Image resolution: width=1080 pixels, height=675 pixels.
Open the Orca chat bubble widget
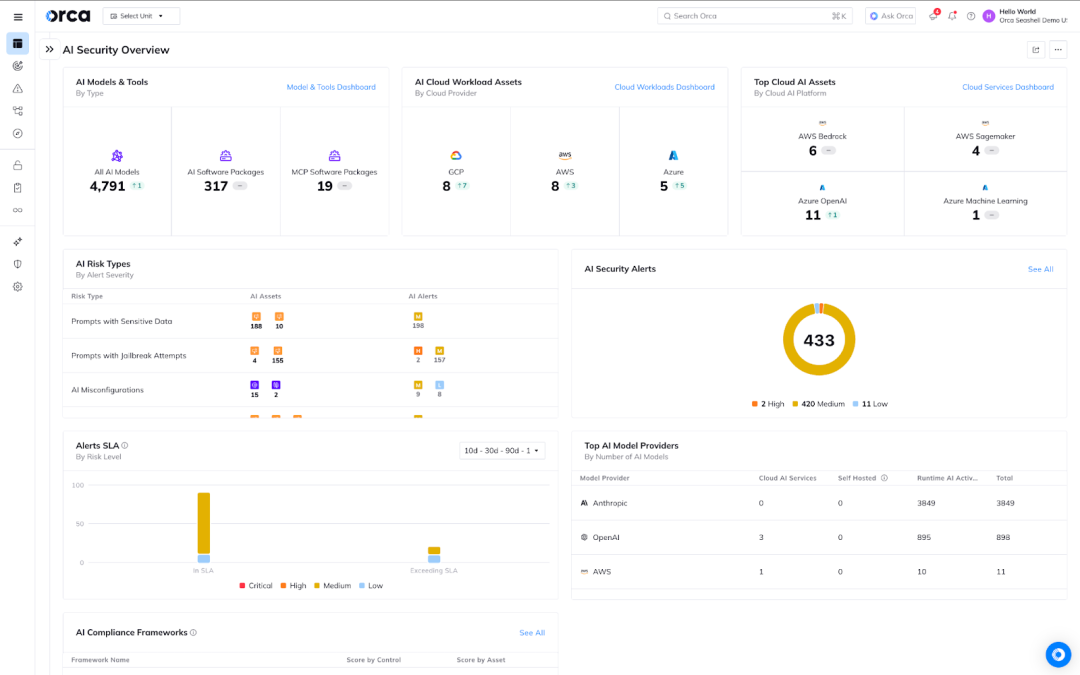[x=1058, y=654]
